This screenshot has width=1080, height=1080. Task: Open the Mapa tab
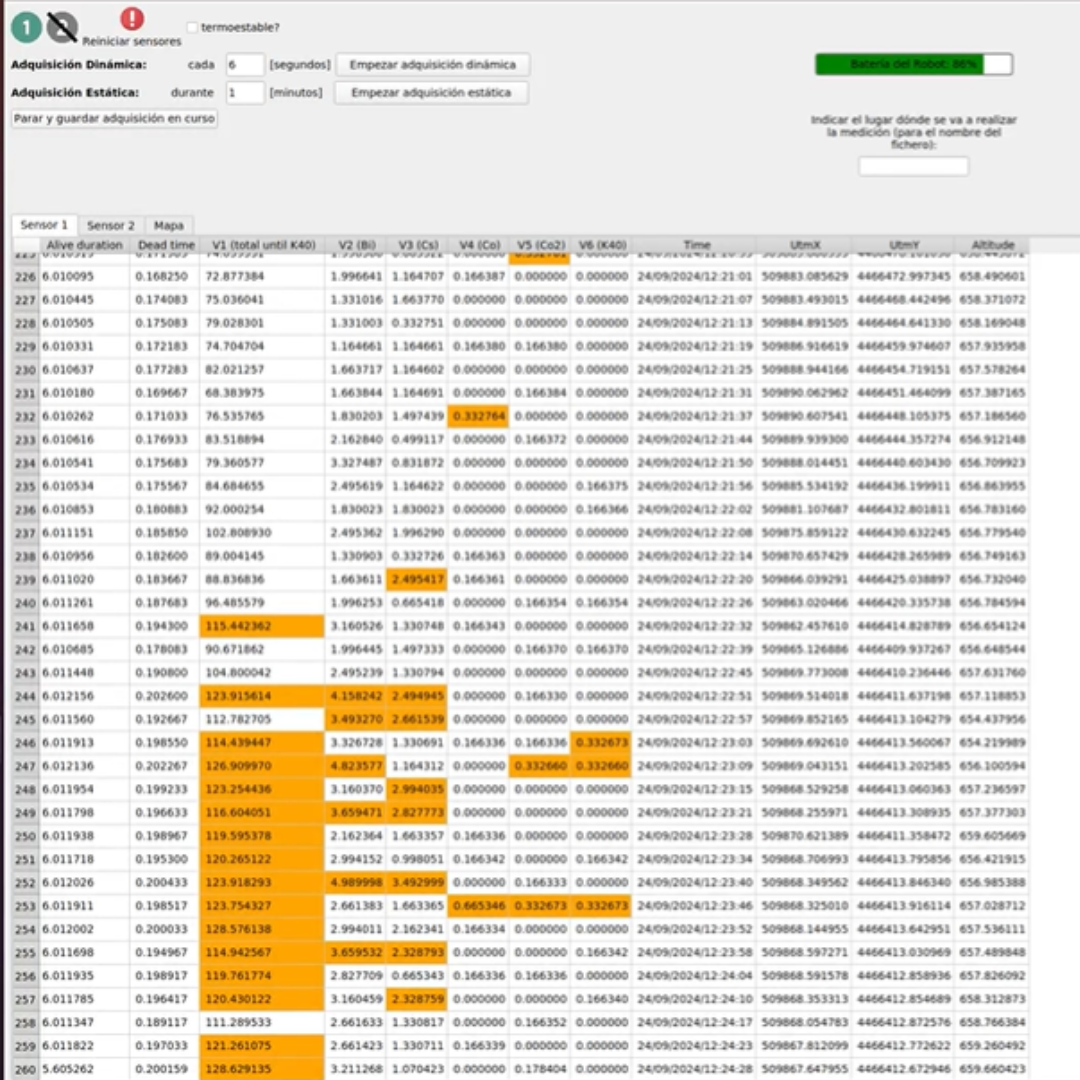tap(168, 226)
